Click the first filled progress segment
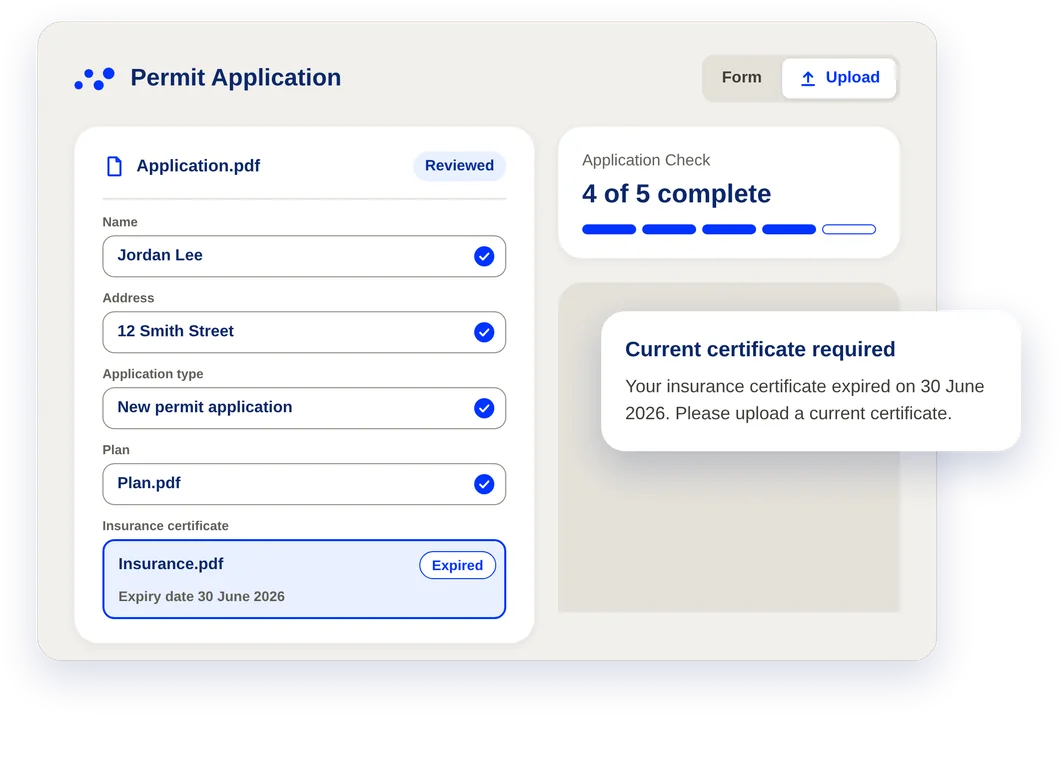Image resolution: width=1061 pixels, height=757 pixels. click(609, 229)
